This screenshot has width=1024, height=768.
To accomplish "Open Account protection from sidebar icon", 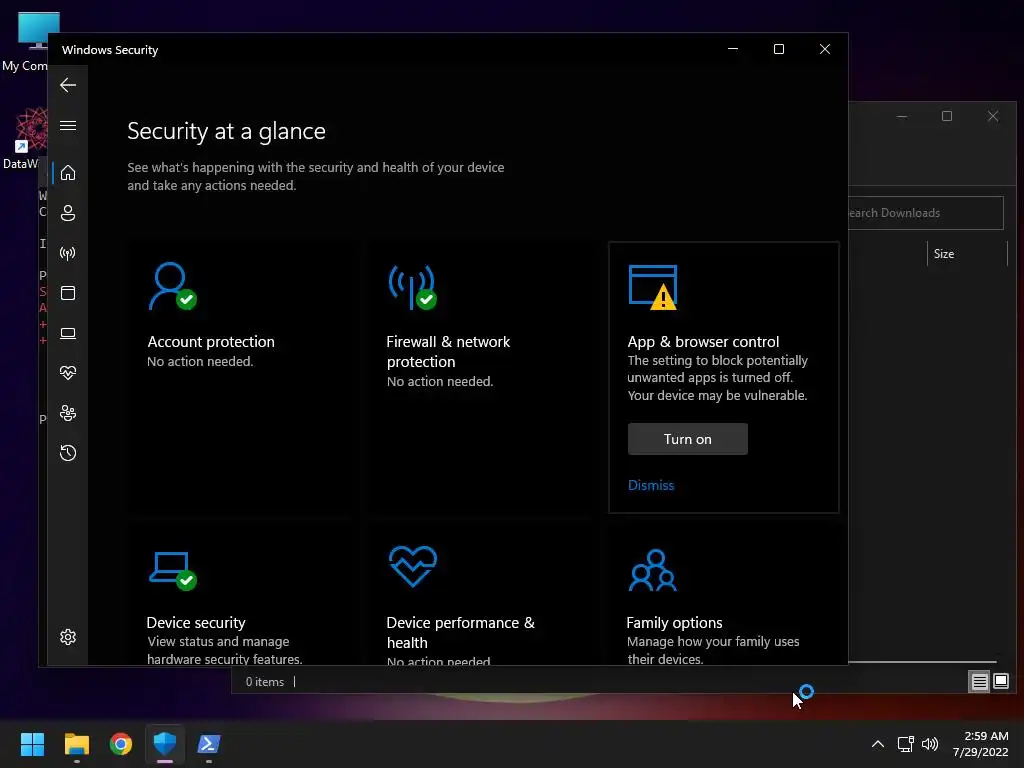I will (x=68, y=213).
